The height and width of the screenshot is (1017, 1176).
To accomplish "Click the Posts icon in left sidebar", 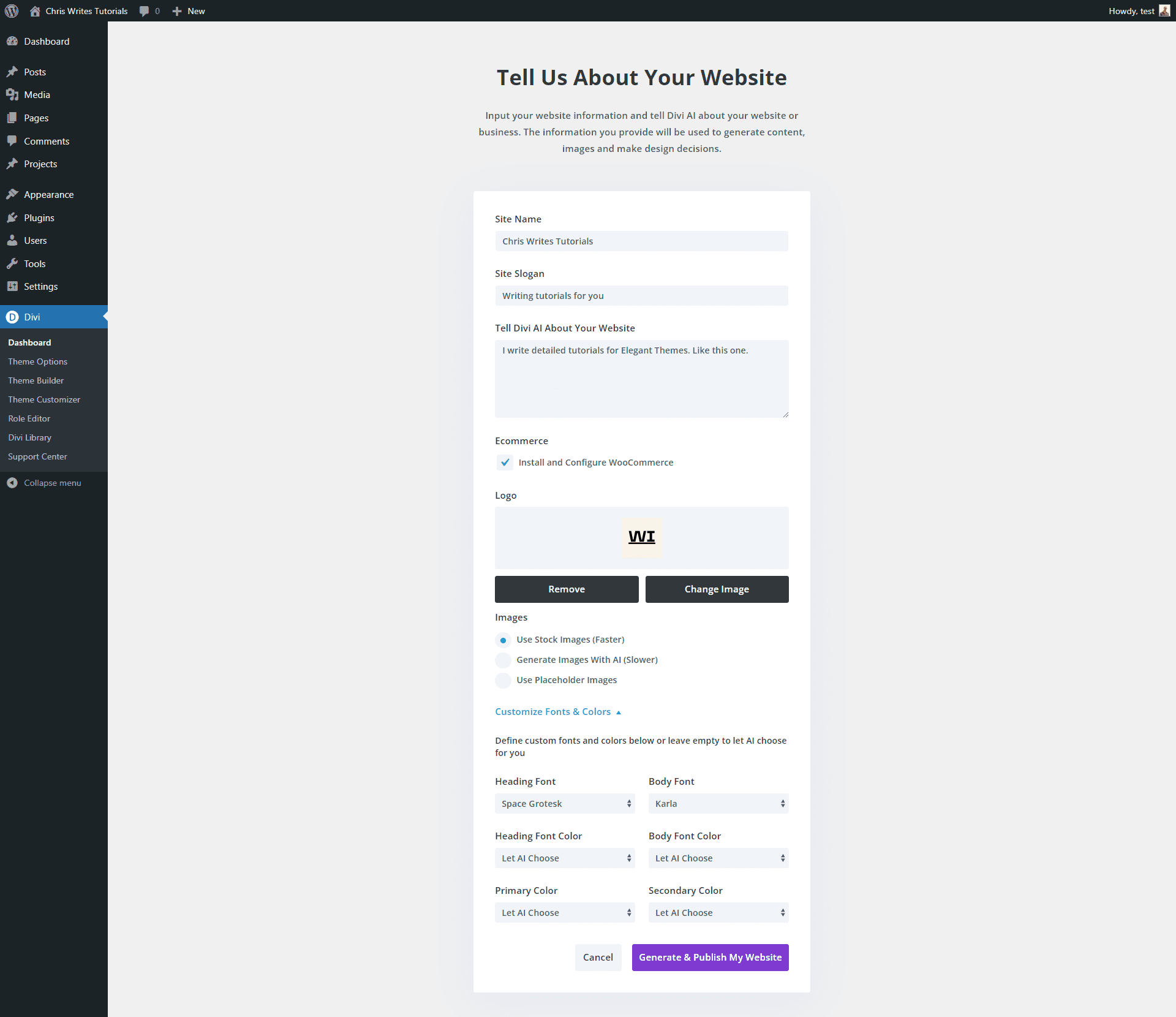I will (14, 71).
